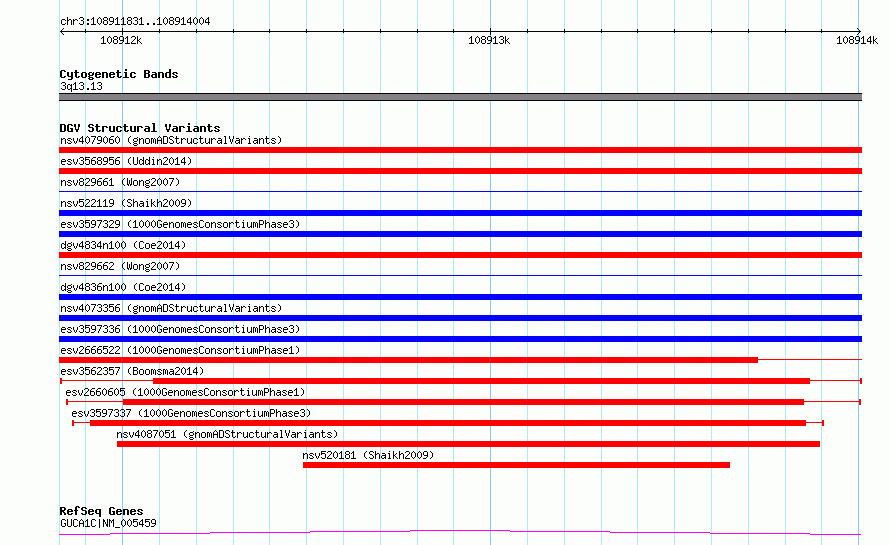Click the thin blue nsv829662 line

point(460,275)
